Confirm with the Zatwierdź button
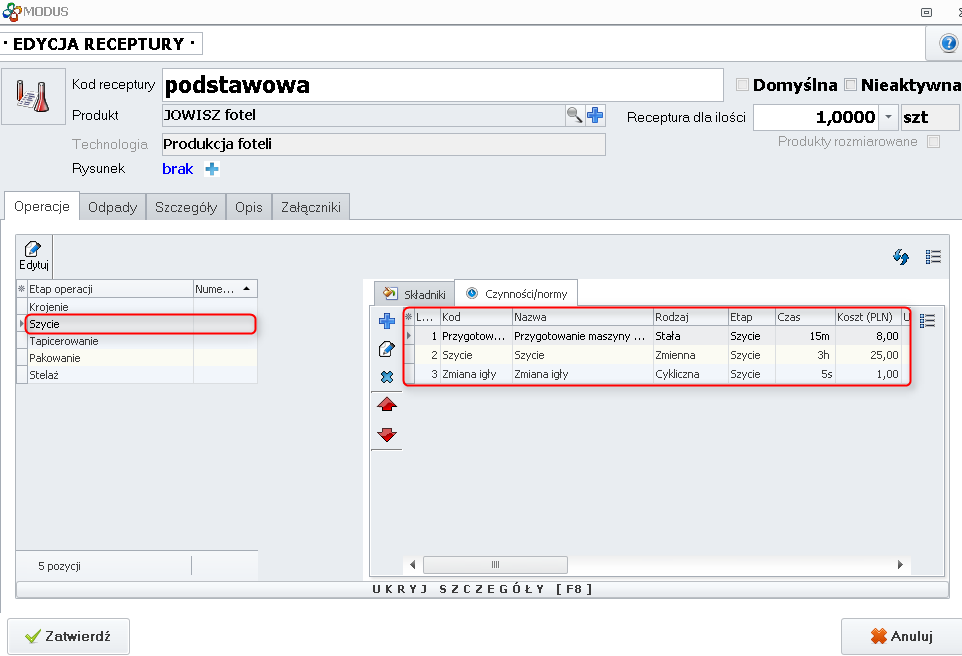This screenshot has height=656, width=962. [69, 636]
